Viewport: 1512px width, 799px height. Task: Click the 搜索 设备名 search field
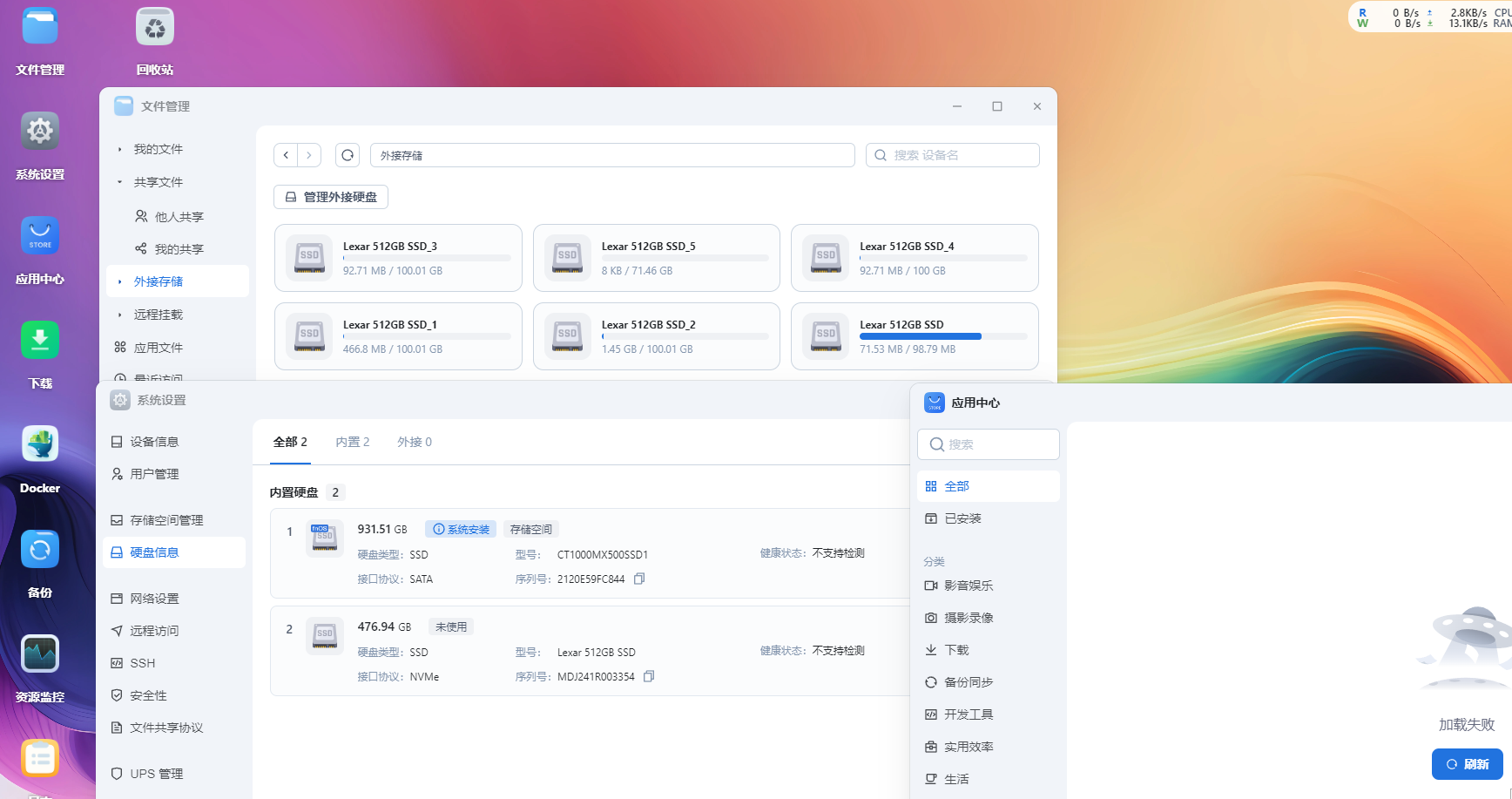pyautogui.click(x=952, y=154)
